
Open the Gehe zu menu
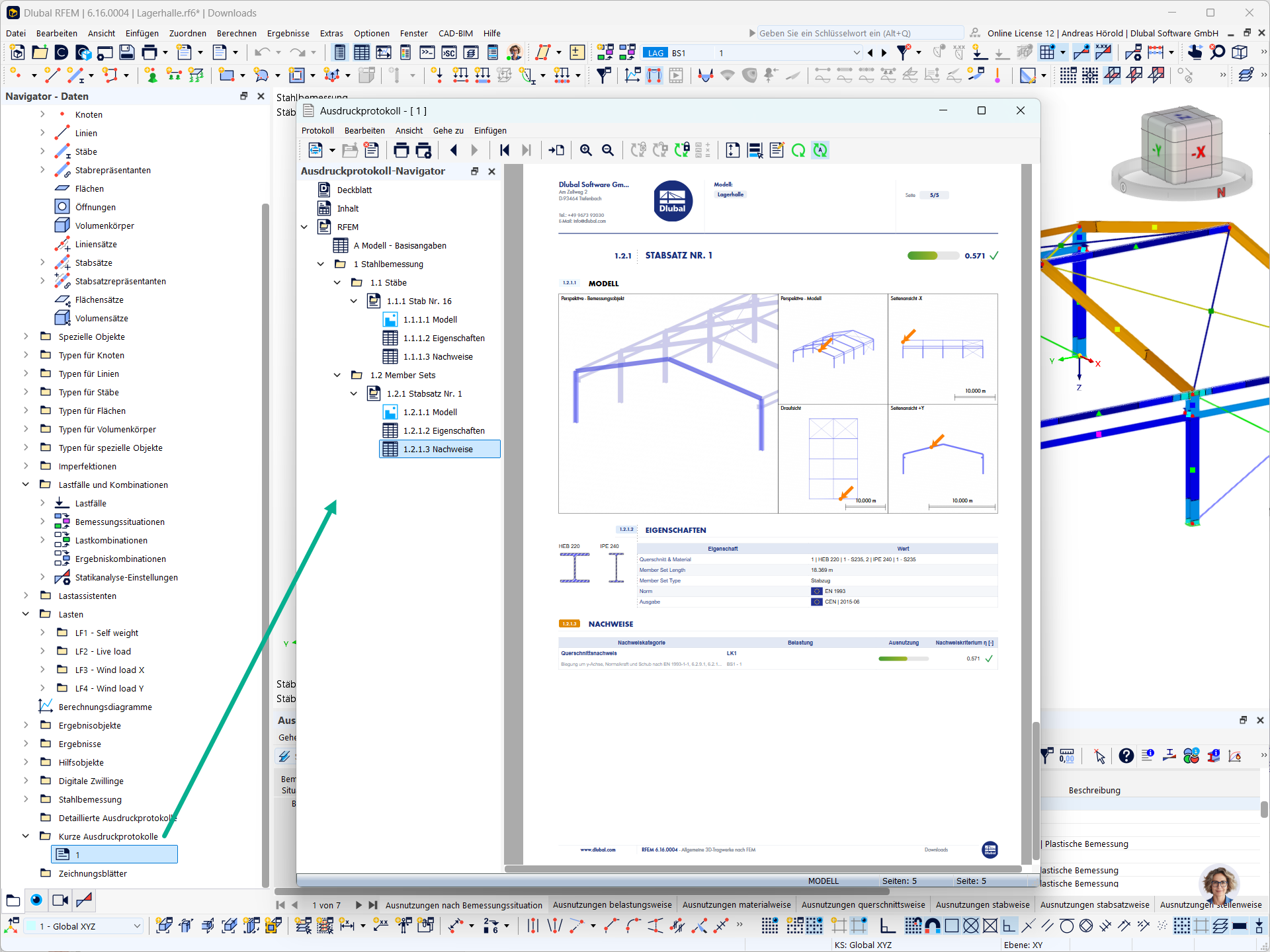pos(448,130)
